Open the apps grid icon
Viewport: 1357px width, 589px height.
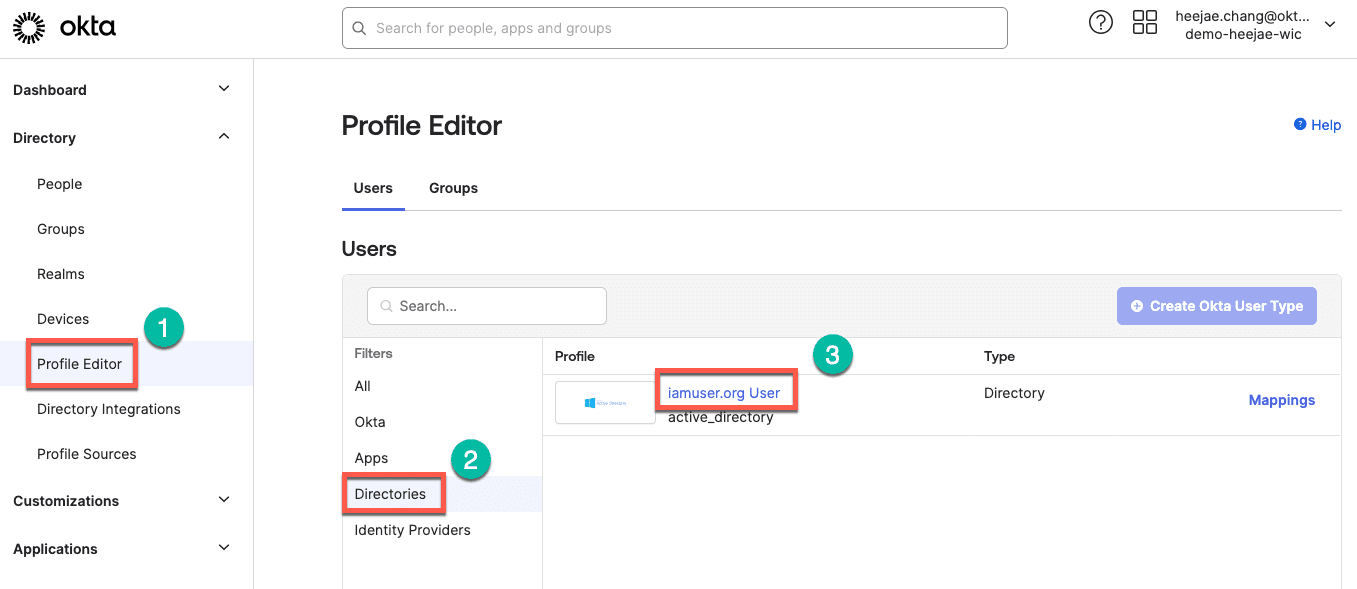[x=1144, y=23]
